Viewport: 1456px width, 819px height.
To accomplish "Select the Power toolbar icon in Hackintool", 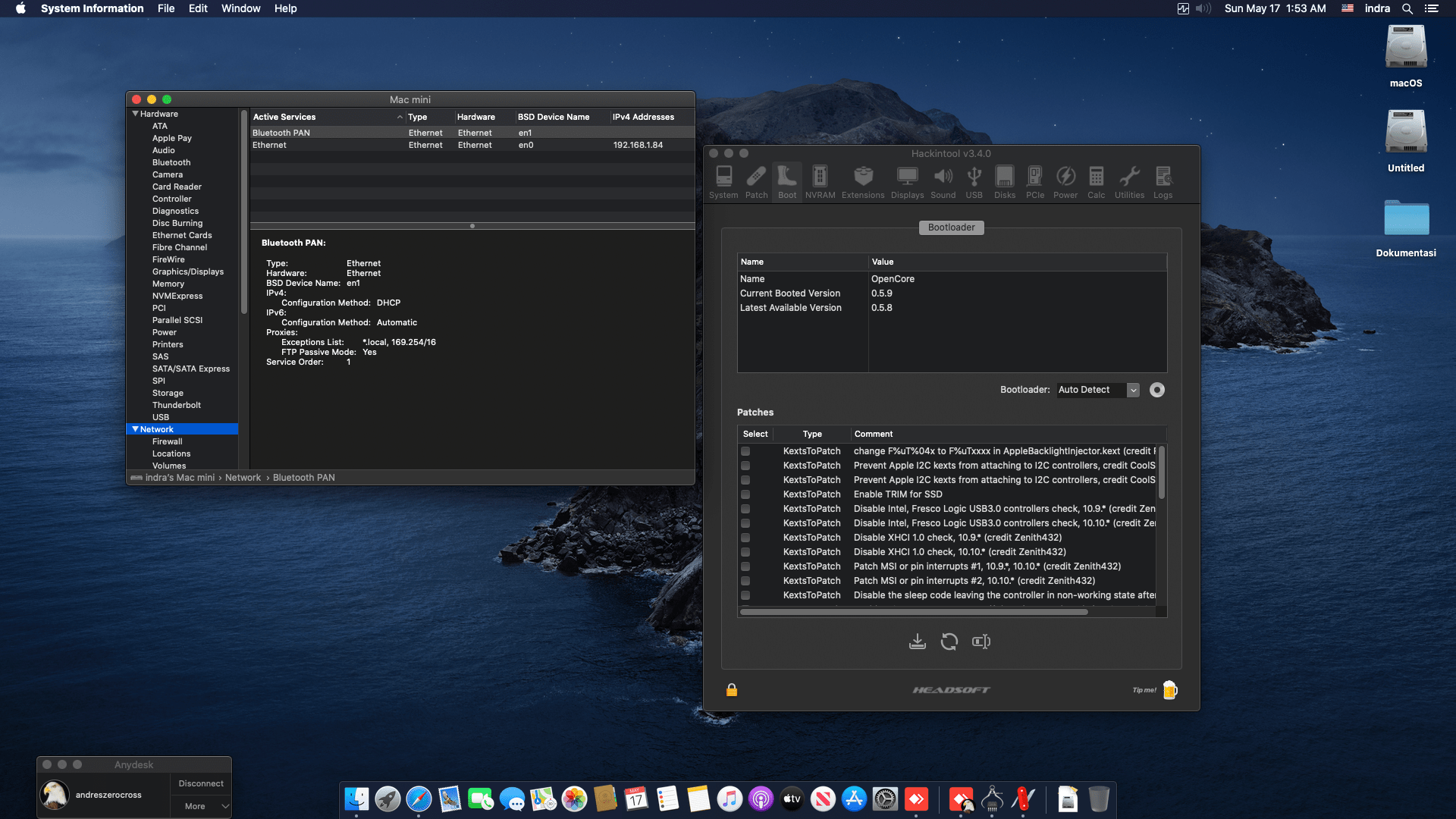I will (1065, 183).
